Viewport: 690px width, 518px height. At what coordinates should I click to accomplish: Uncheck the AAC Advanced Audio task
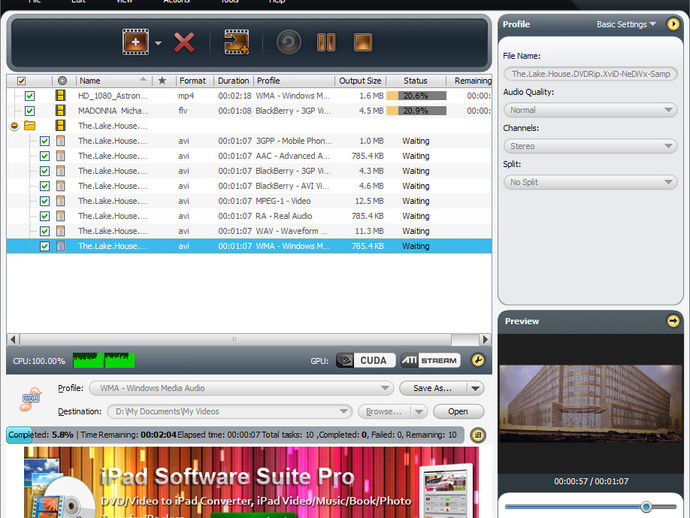pyautogui.click(x=44, y=156)
